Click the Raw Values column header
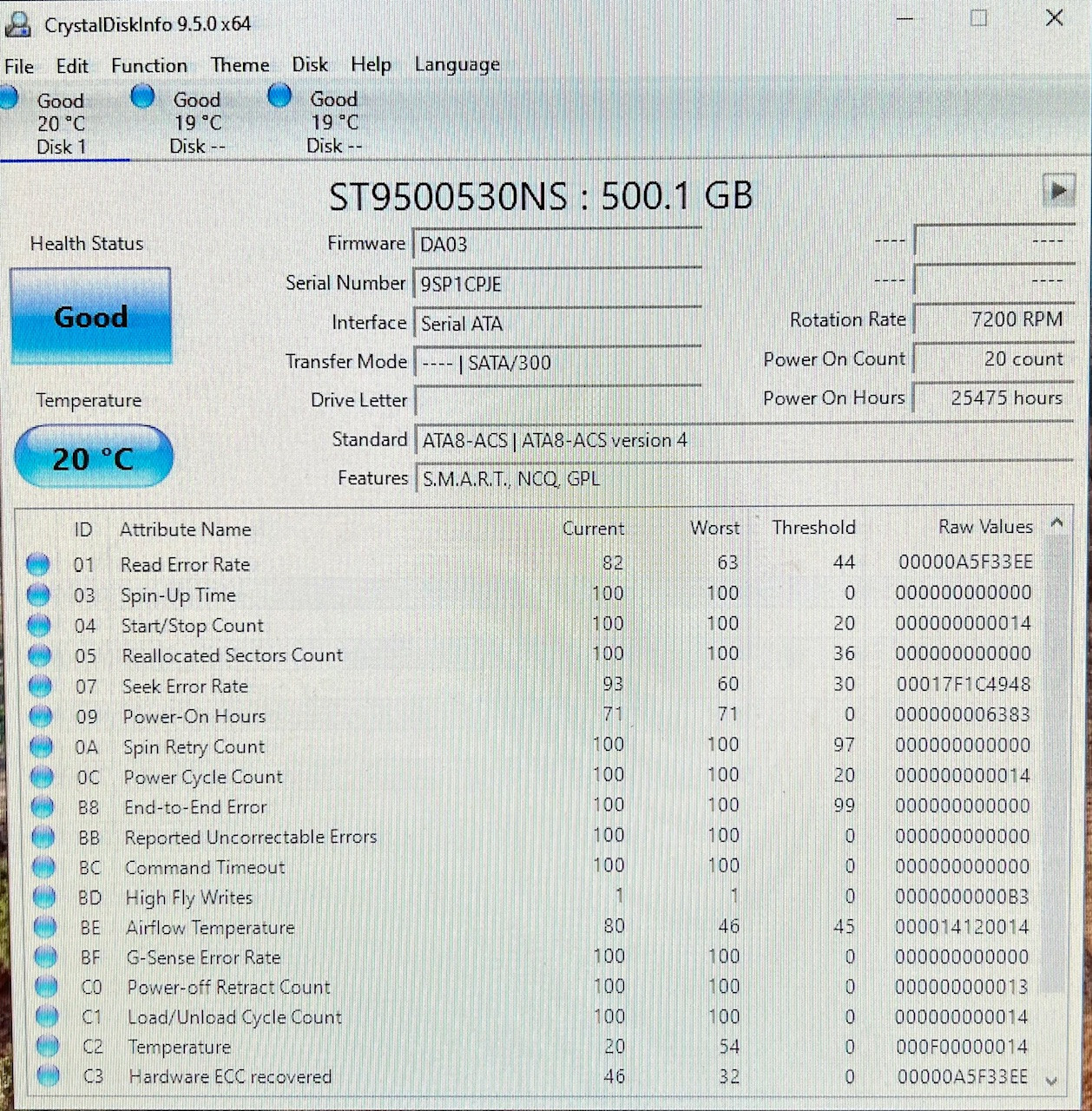1092x1111 pixels. coord(985,527)
